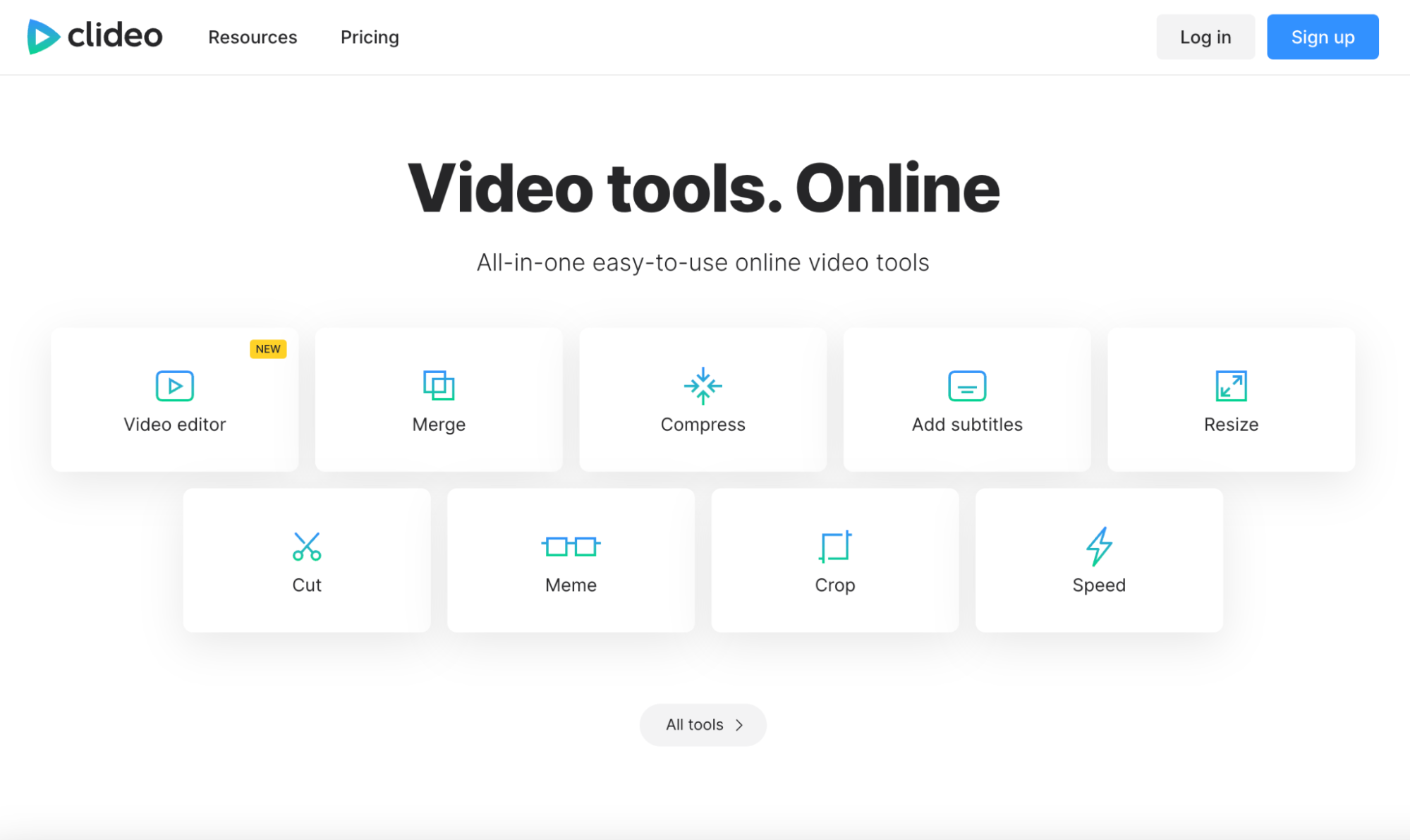The width and height of the screenshot is (1410, 840).
Task: Go to the Pricing page
Action: [x=370, y=37]
